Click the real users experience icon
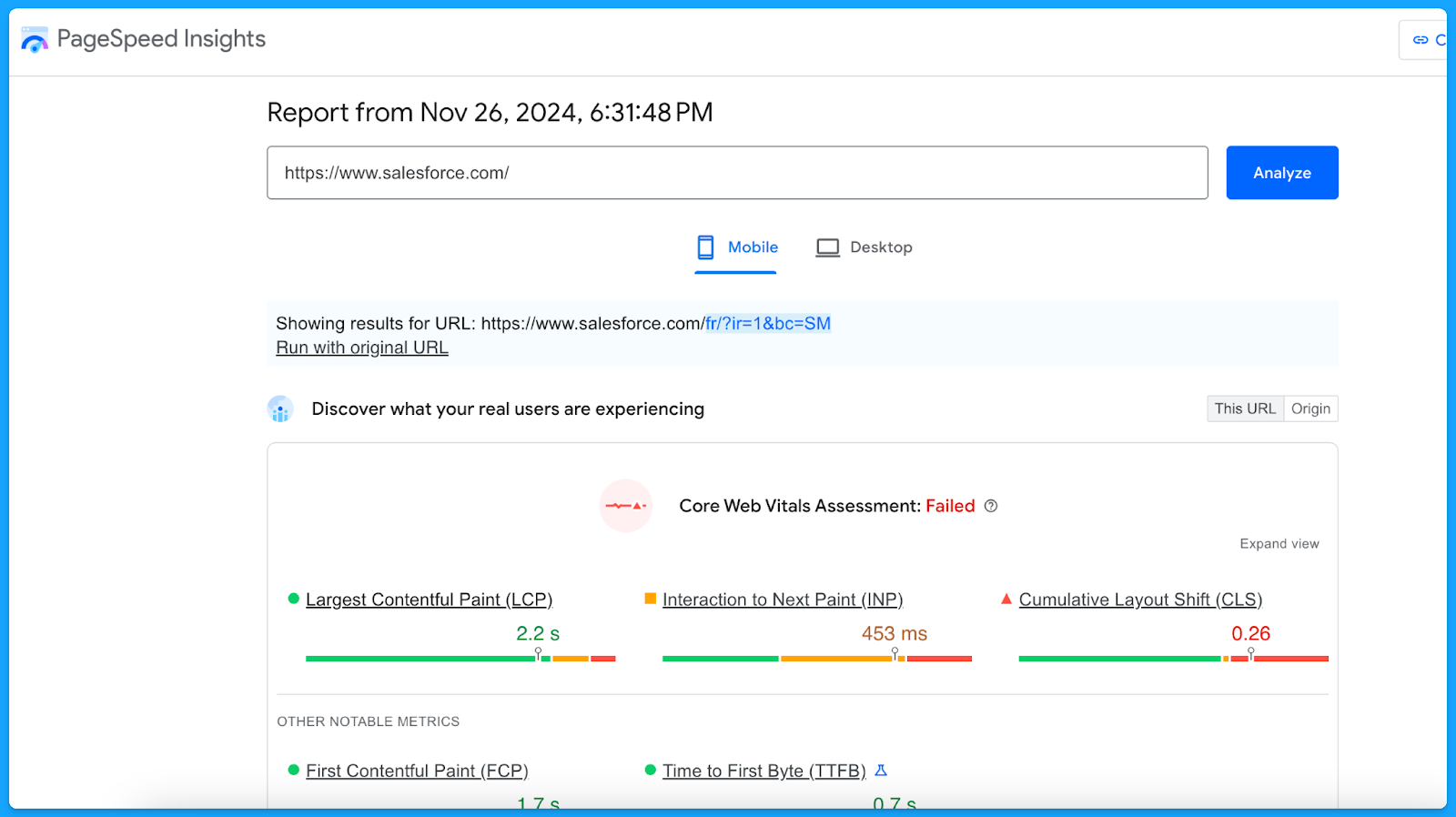 click(280, 409)
